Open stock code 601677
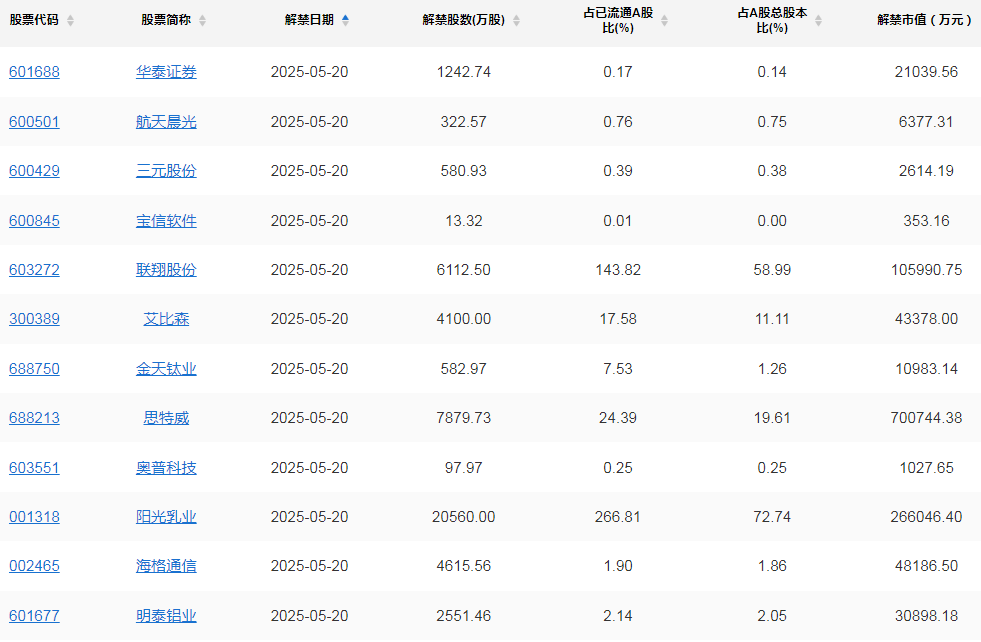This screenshot has width=981, height=642. (x=34, y=616)
